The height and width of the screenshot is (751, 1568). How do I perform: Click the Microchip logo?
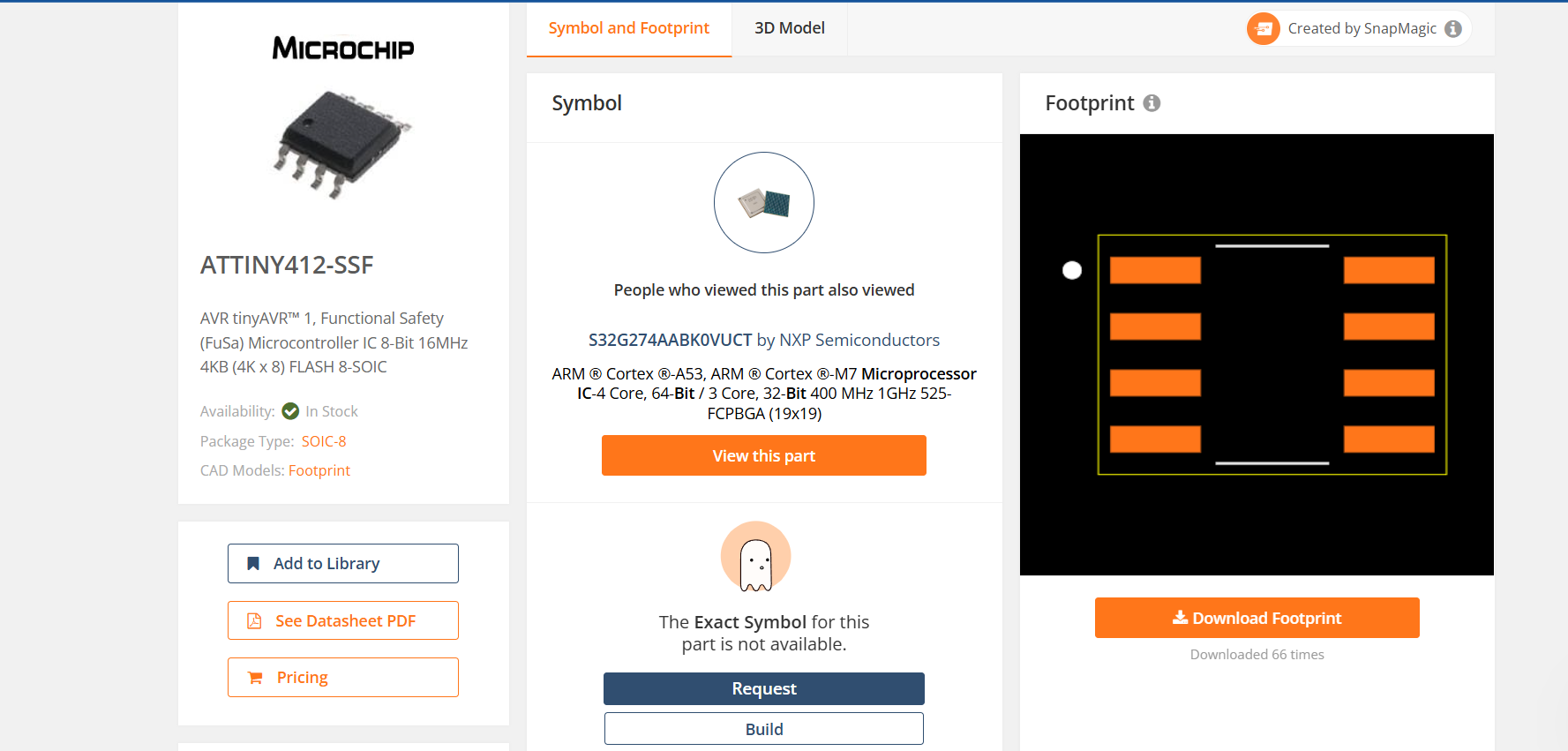[x=343, y=48]
